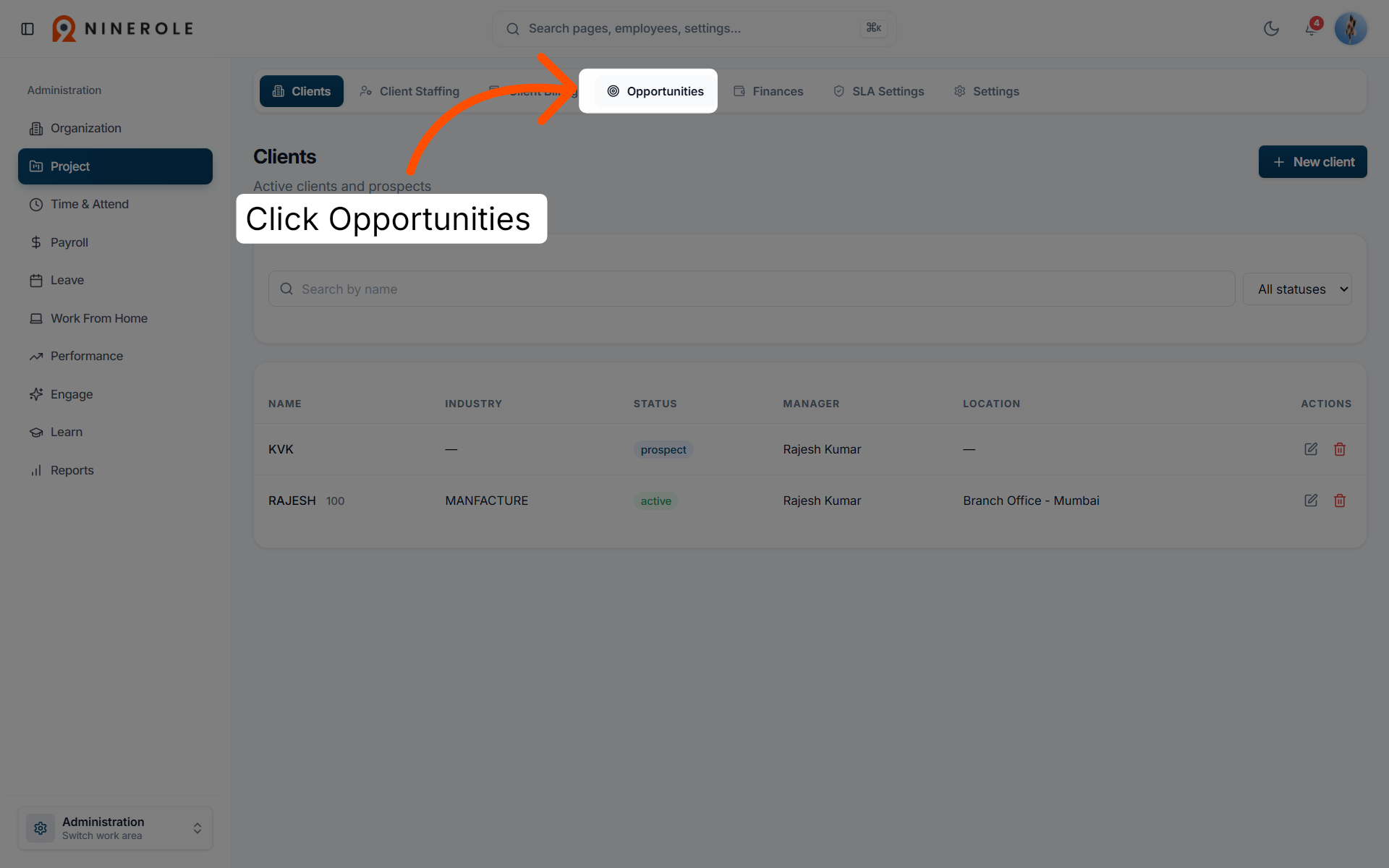Open the Settings tab

click(x=987, y=91)
